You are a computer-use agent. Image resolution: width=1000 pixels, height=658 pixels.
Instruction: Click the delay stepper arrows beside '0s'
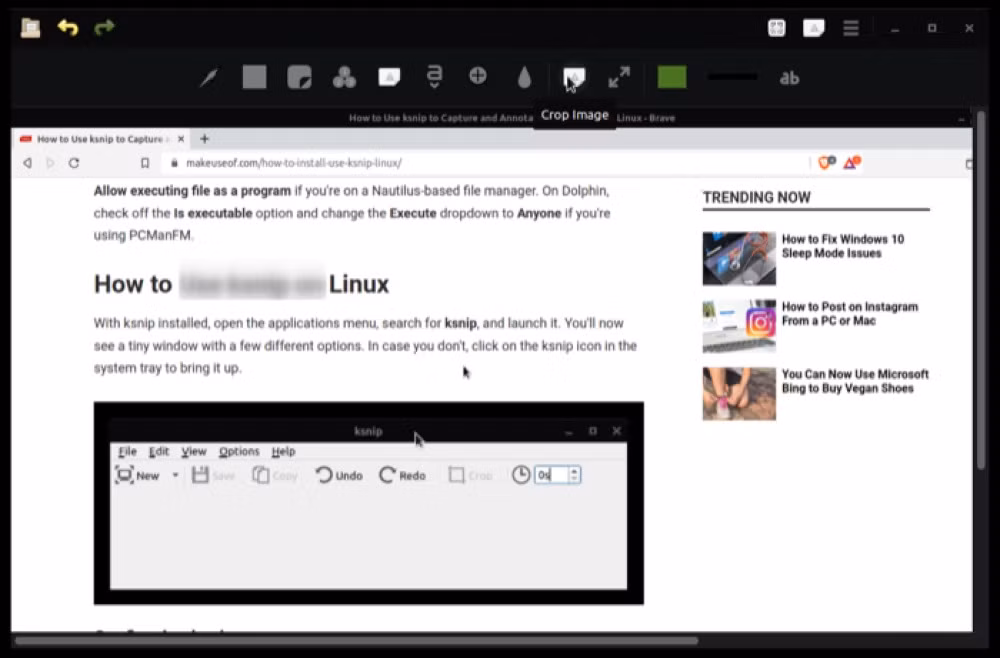574,474
